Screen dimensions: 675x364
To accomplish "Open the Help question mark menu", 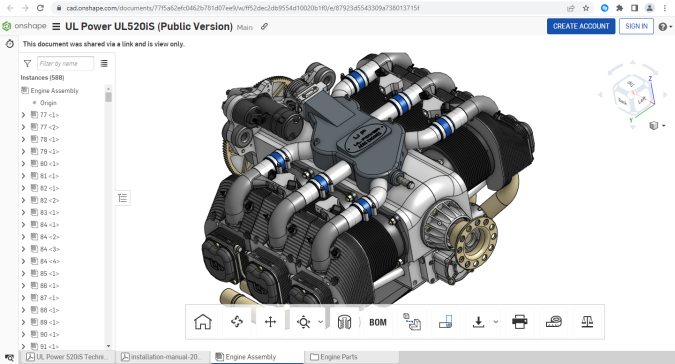I will pyautogui.click(x=665, y=27).
